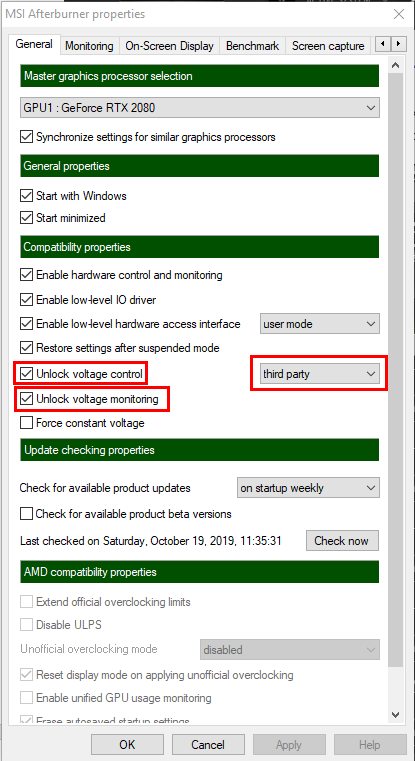This screenshot has height=761, width=415.
Task: Close the MSI Afterburner properties window
Action: pos(399,14)
